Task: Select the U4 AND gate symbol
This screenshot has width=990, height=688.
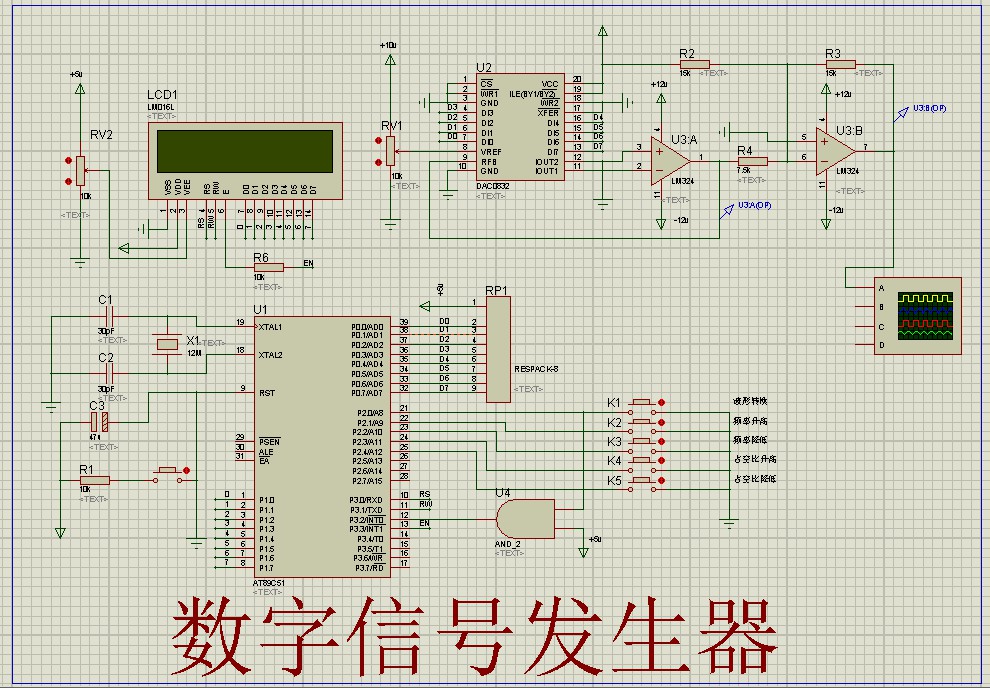Action: pyautogui.click(x=525, y=519)
